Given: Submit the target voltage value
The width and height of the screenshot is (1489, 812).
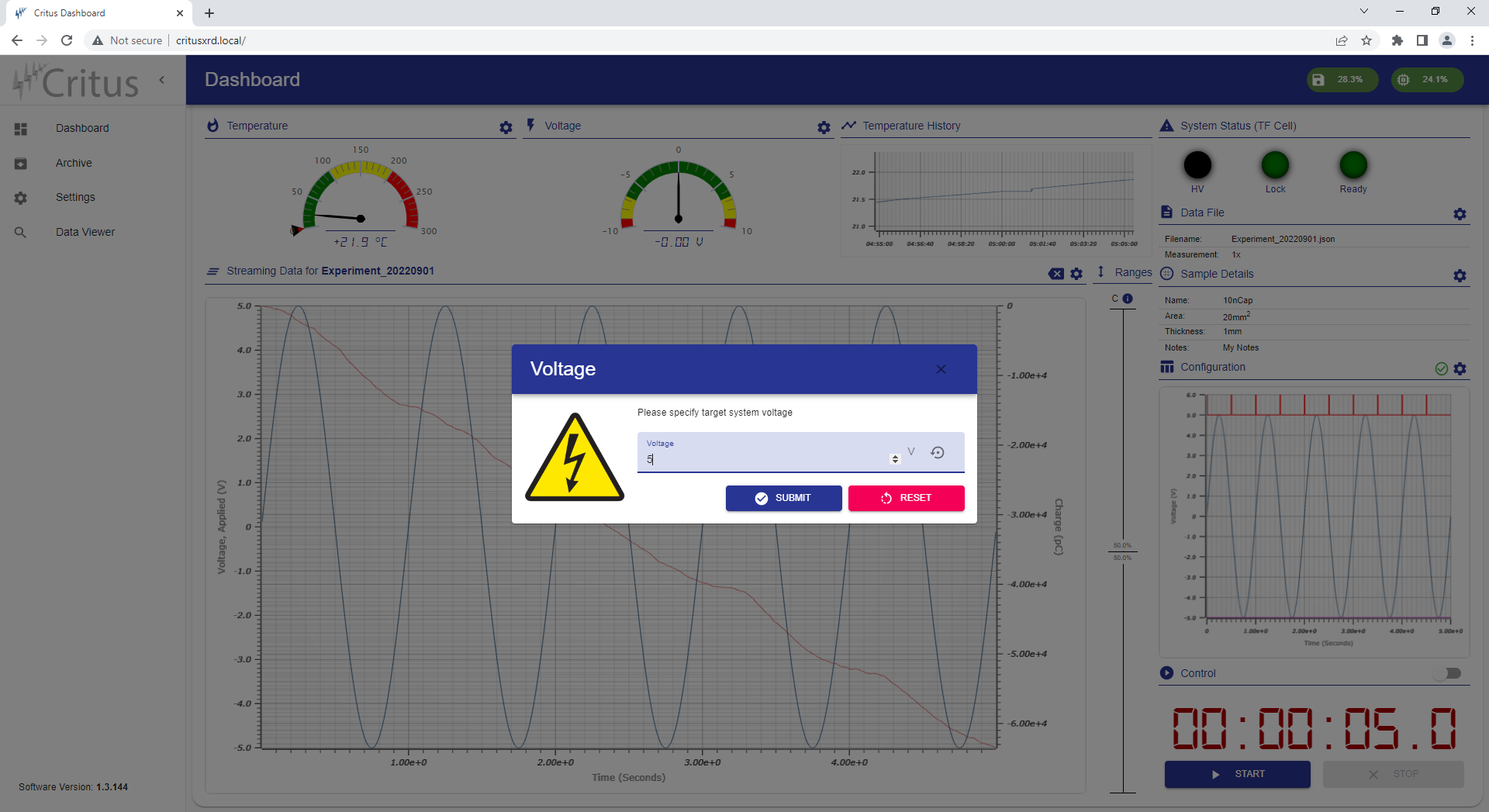Looking at the screenshot, I should pyautogui.click(x=783, y=498).
